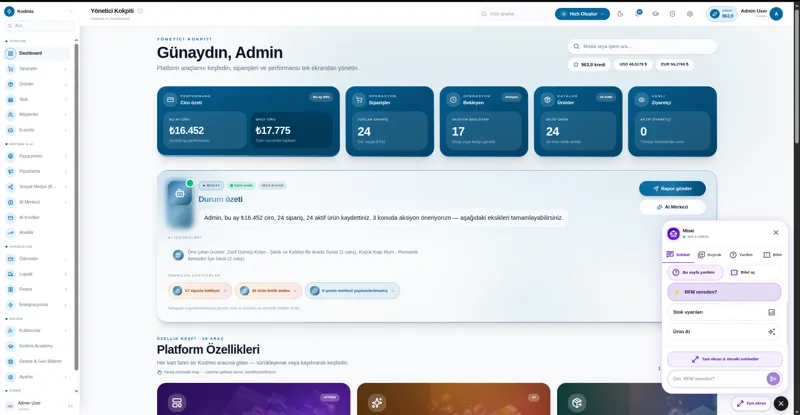Open Analitik in the sidebar
This screenshot has height=415, width=800.
[37, 233]
